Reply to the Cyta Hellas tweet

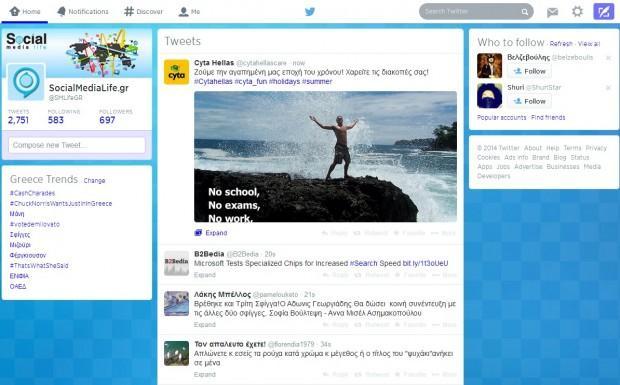(x=334, y=233)
